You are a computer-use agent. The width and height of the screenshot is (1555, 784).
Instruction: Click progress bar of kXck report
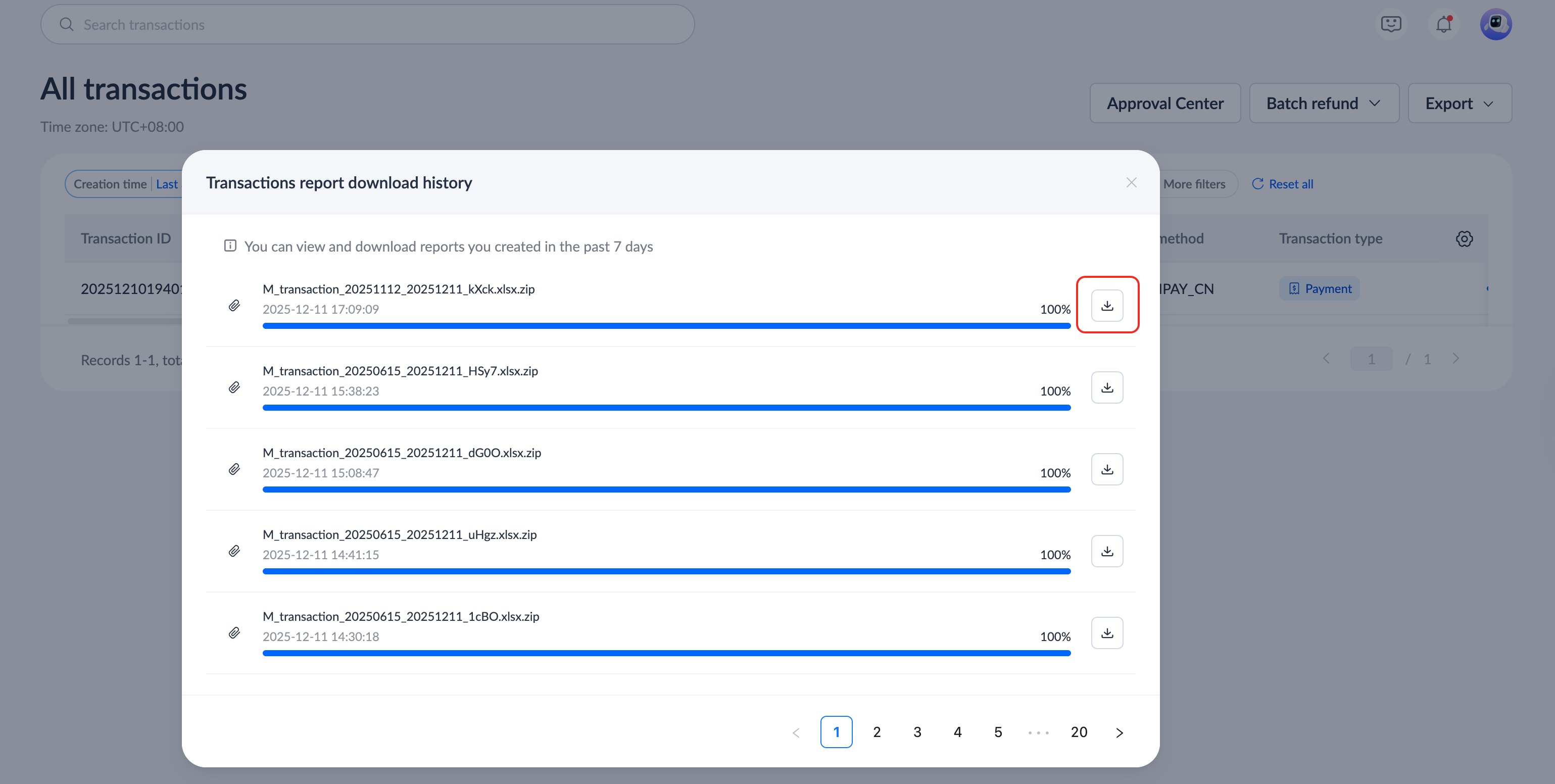click(x=666, y=326)
